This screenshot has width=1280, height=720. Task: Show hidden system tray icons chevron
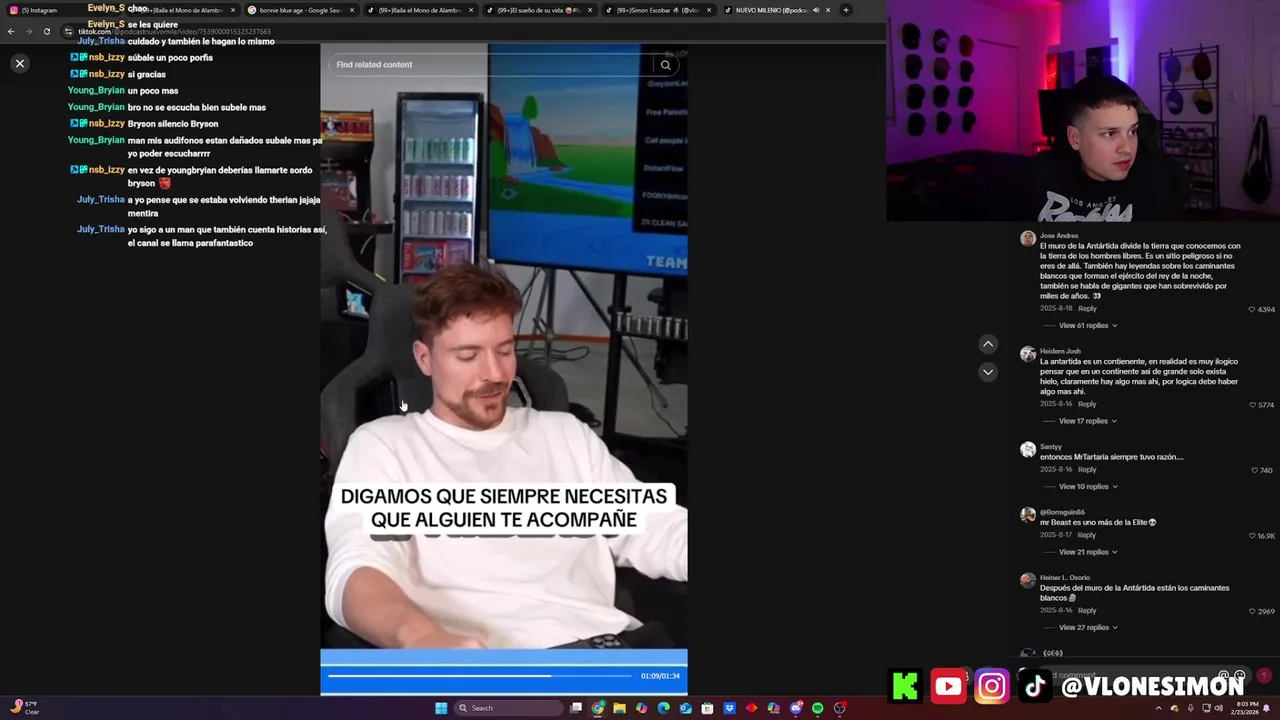pos(1159,708)
